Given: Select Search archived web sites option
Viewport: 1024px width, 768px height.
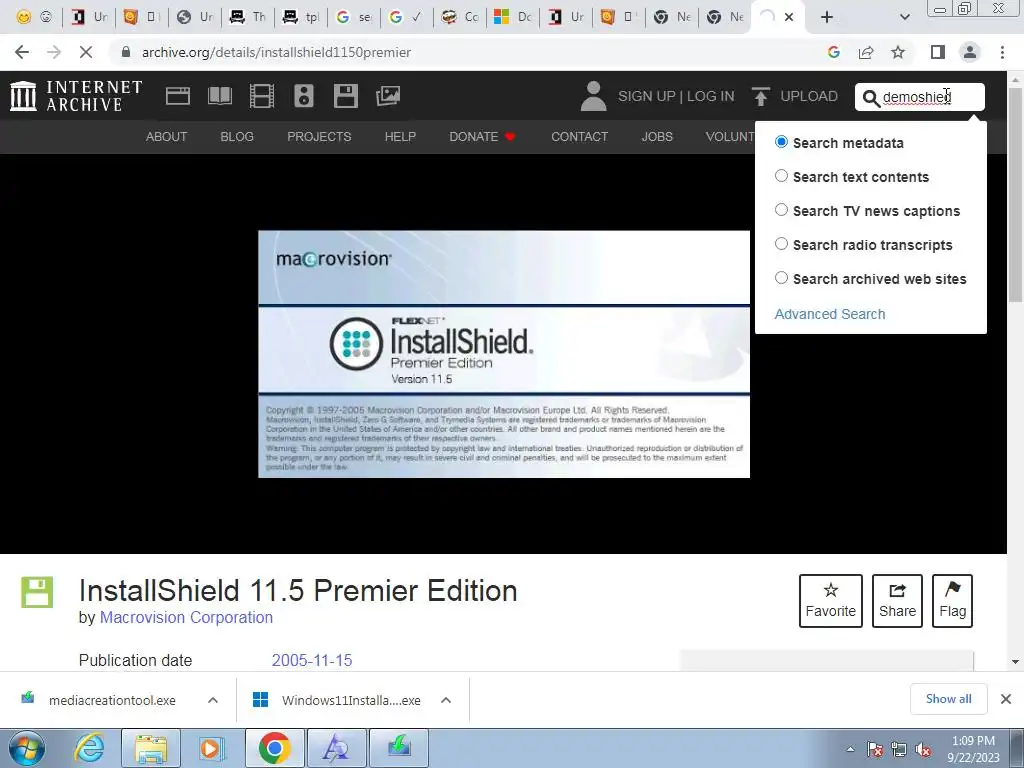Looking at the screenshot, I should (x=781, y=278).
